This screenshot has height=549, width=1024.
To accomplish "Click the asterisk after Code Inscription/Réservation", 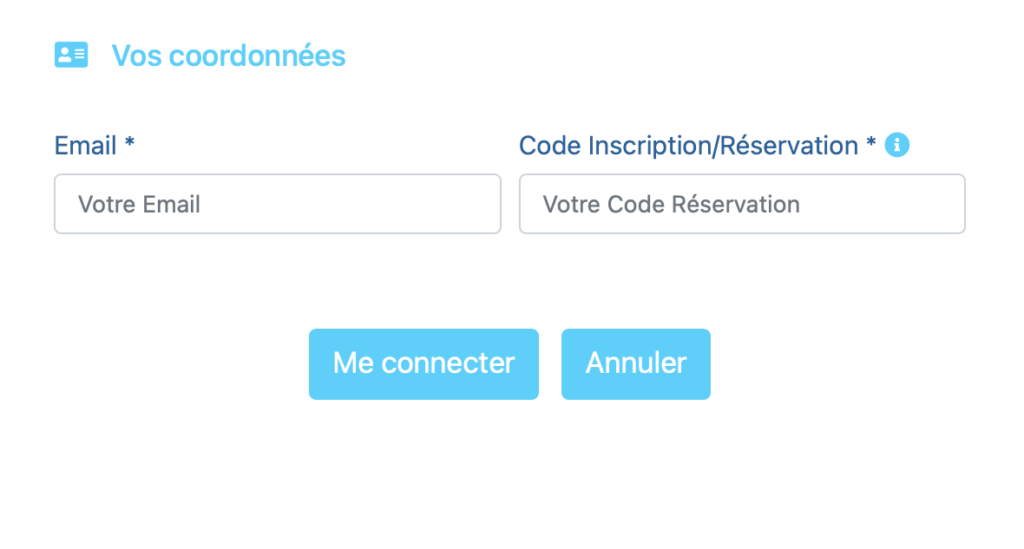I will click(871, 146).
